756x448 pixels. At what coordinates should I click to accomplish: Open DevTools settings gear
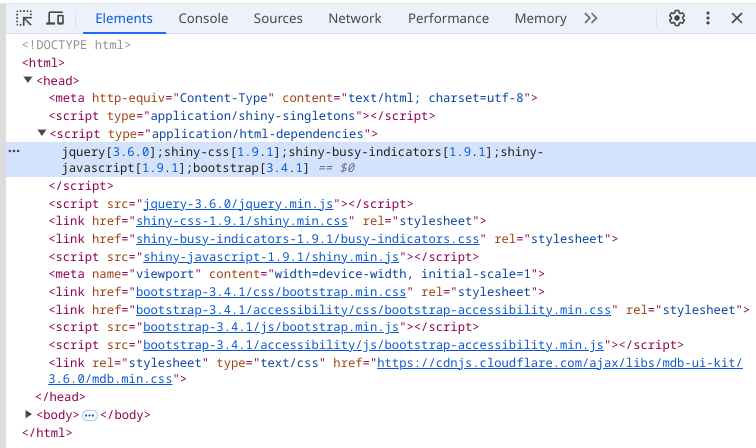[x=676, y=18]
